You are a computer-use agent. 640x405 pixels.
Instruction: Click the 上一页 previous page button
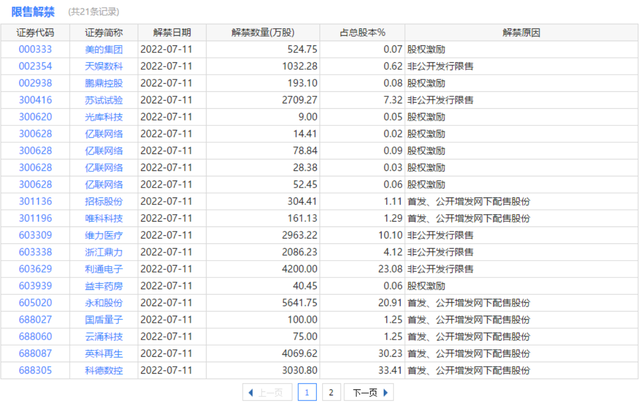coord(267,392)
